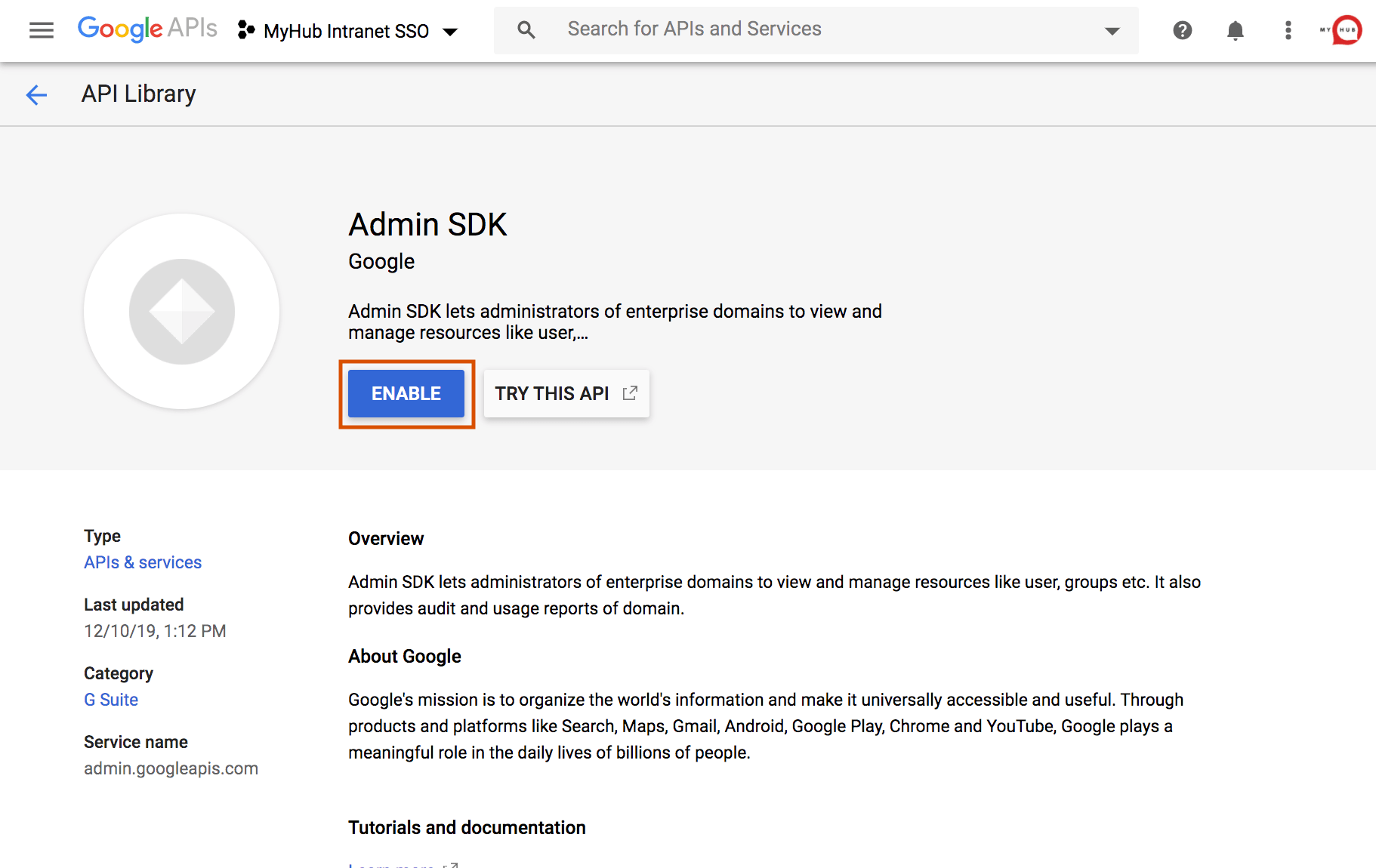Screen dimensions: 1376x868
Task: Click the Admin SDK logo thumbnail
Action: (182, 312)
